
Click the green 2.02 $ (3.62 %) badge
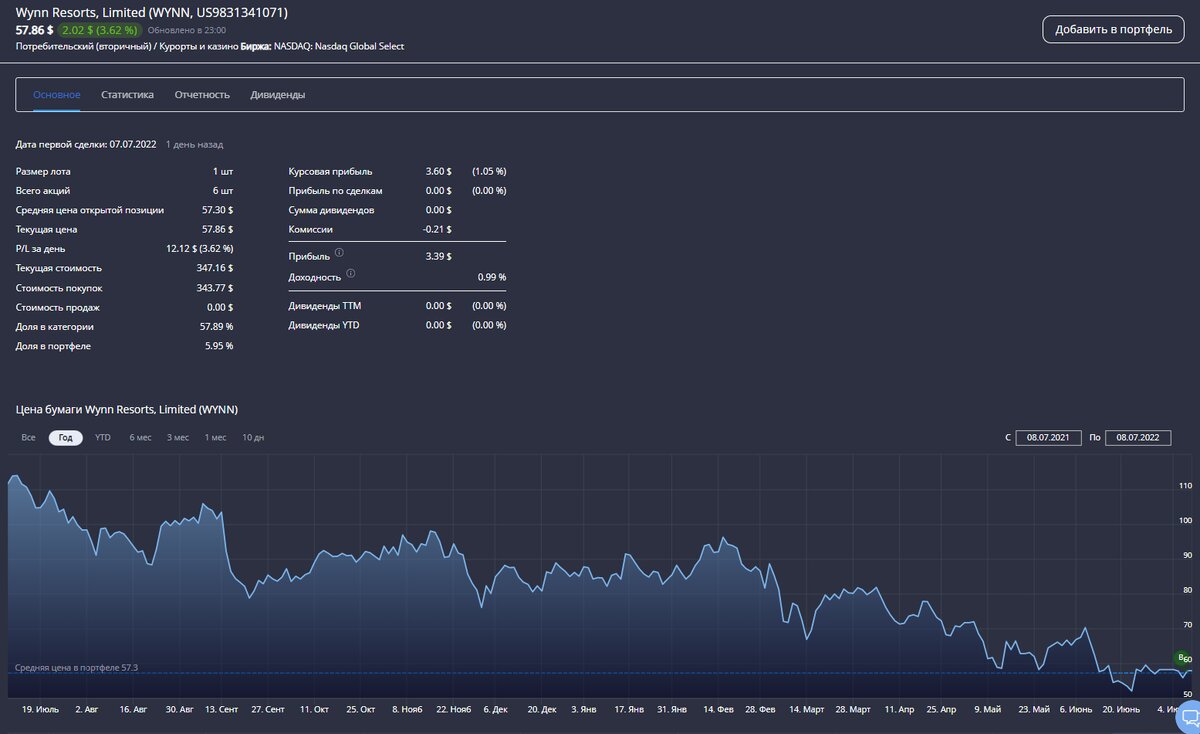click(99, 30)
